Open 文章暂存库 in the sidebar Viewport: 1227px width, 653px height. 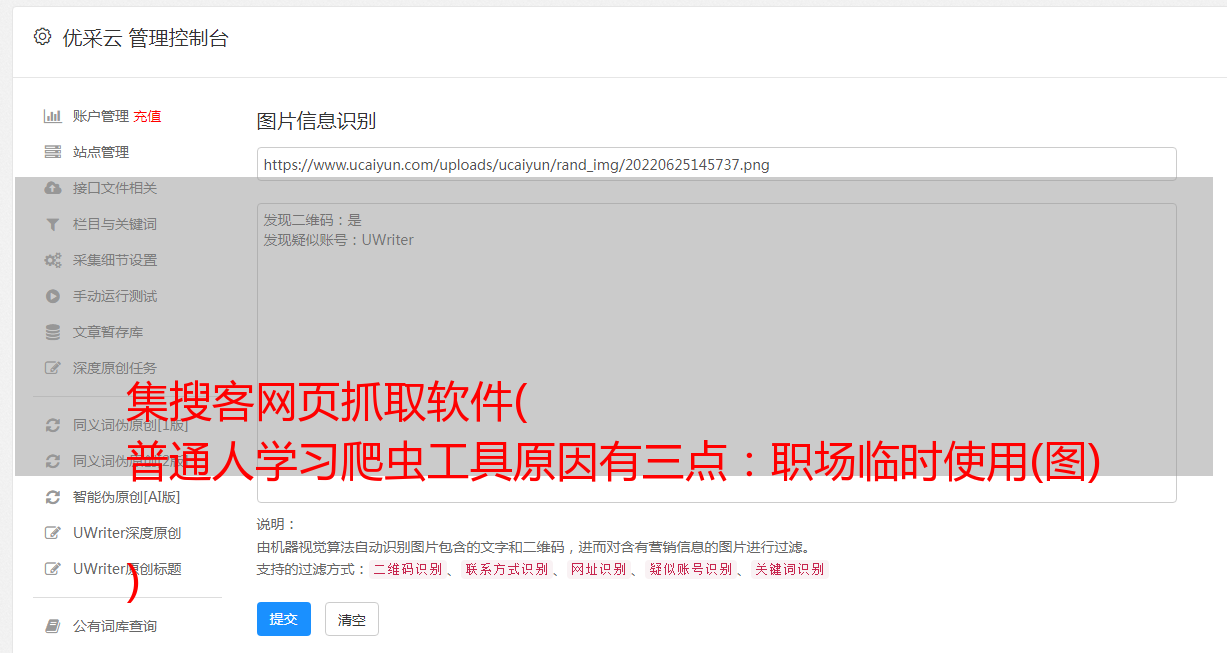click(108, 332)
